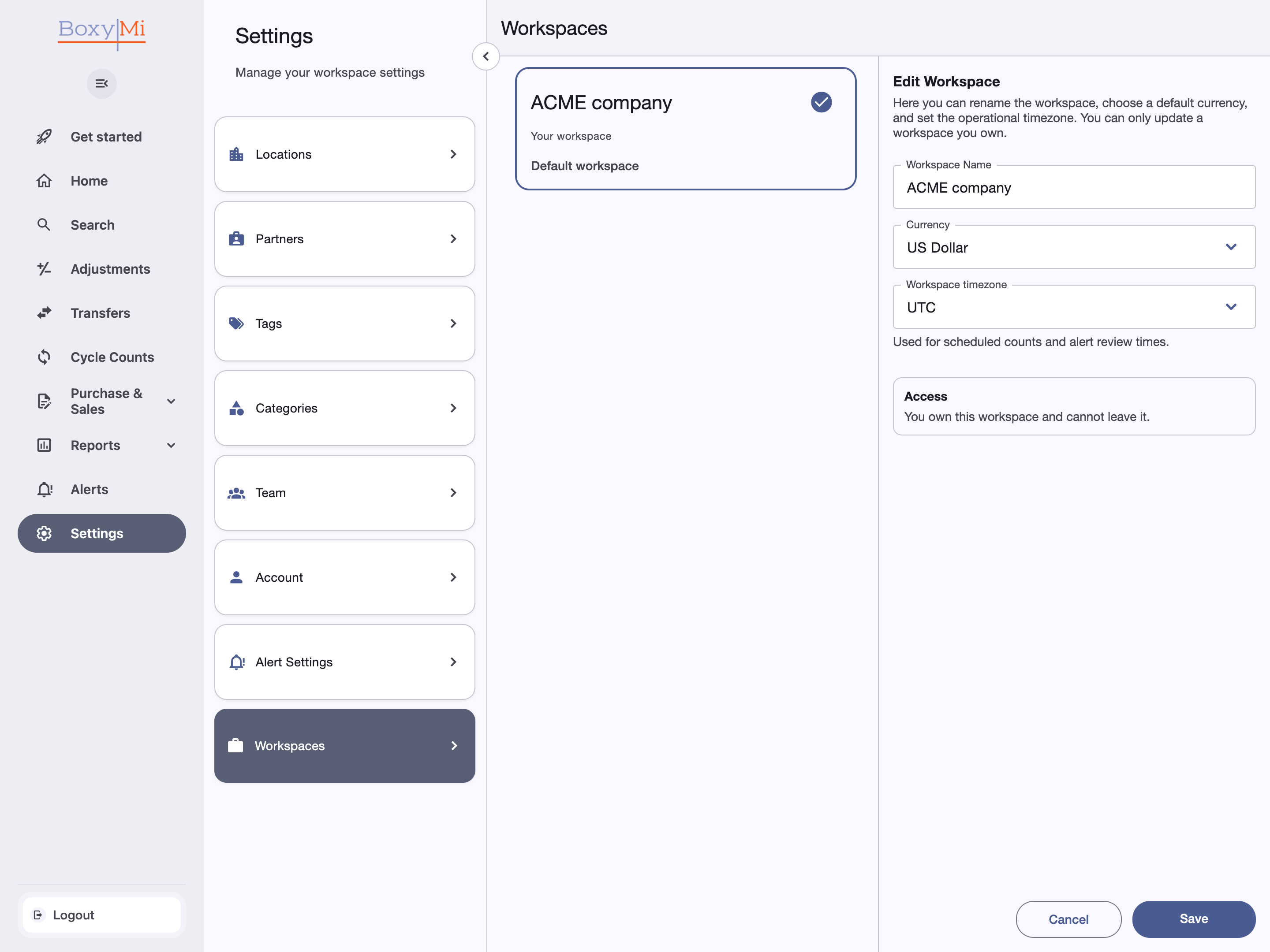Open Adjustments from the sidebar

pos(101,268)
